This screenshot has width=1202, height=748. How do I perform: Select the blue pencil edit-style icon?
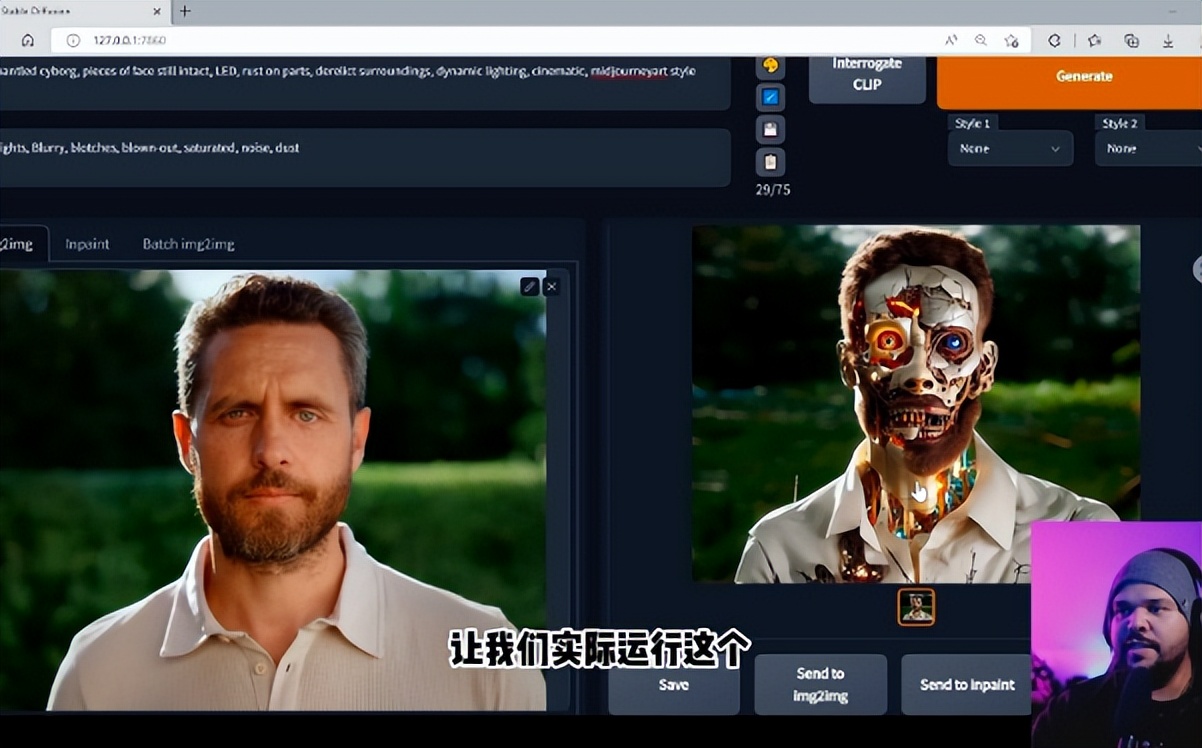(x=770, y=97)
